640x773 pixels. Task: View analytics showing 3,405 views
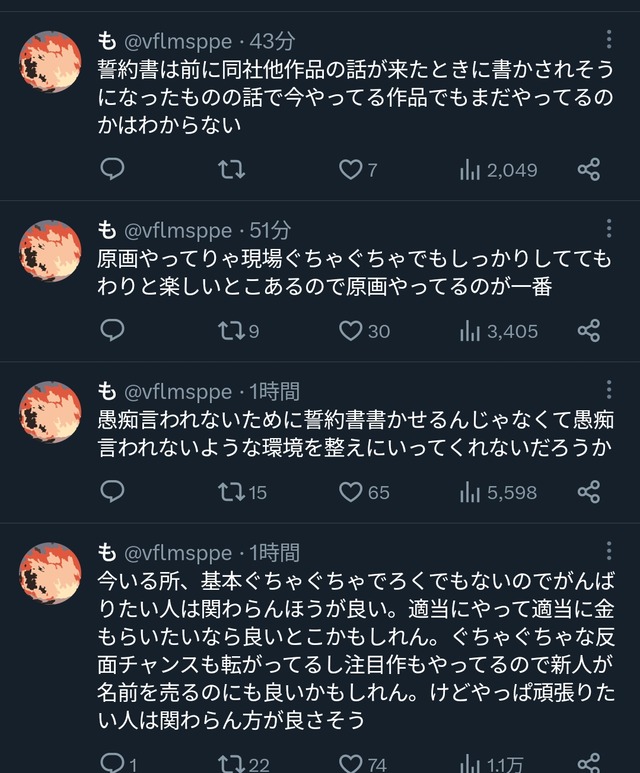498,331
